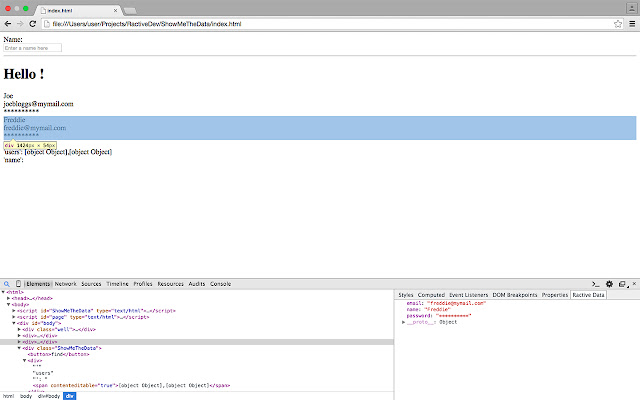Select the span contenteditable line
This screenshot has height=400, width=640.
(131, 385)
